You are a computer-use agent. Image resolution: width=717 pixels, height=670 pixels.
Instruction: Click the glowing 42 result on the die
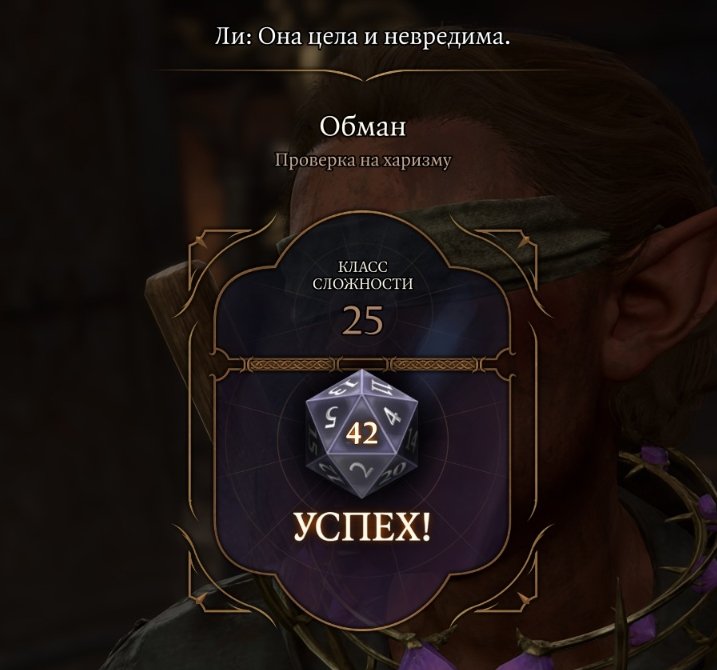(361, 434)
